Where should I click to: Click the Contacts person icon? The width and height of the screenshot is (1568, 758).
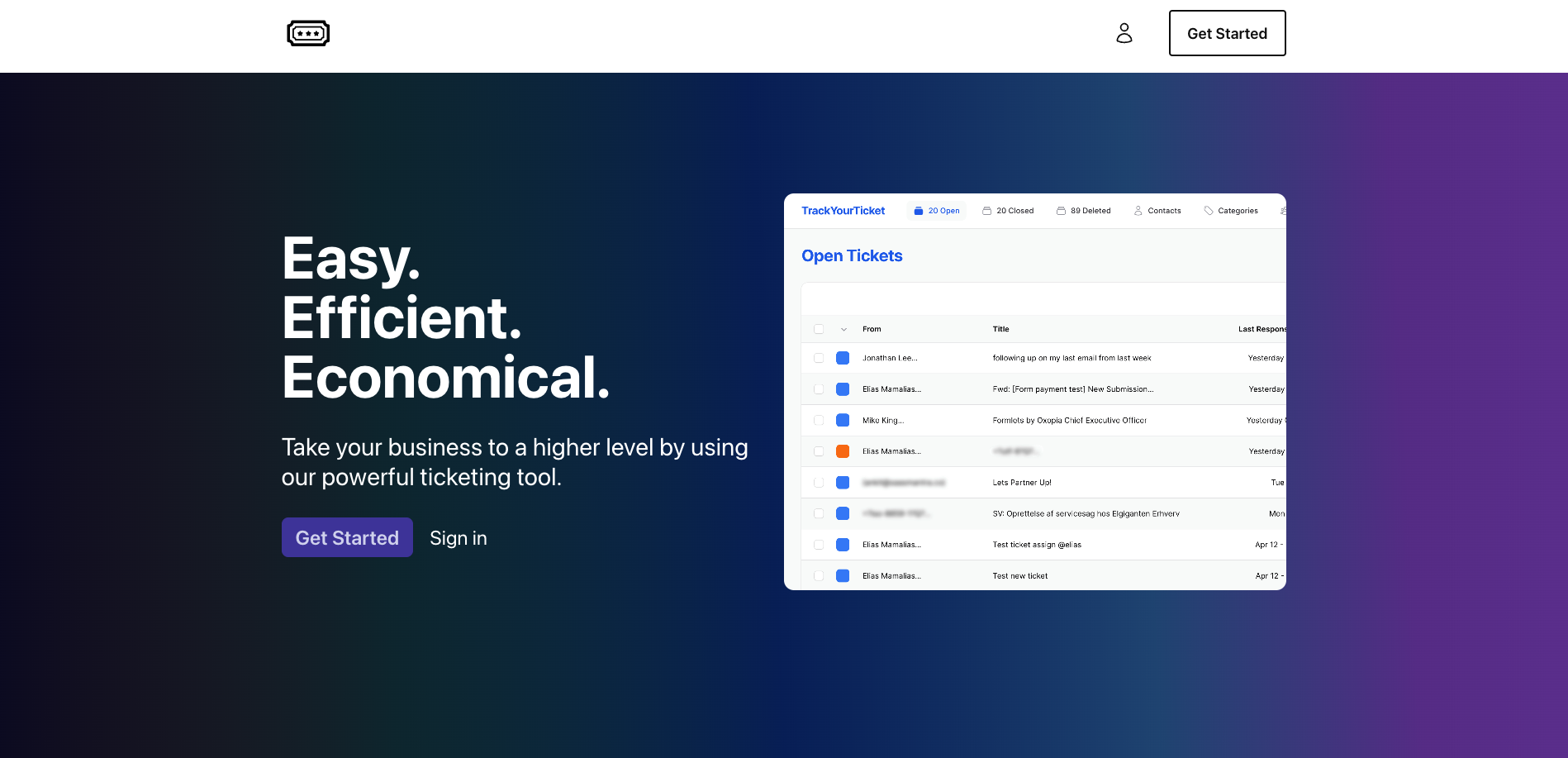tap(1138, 211)
